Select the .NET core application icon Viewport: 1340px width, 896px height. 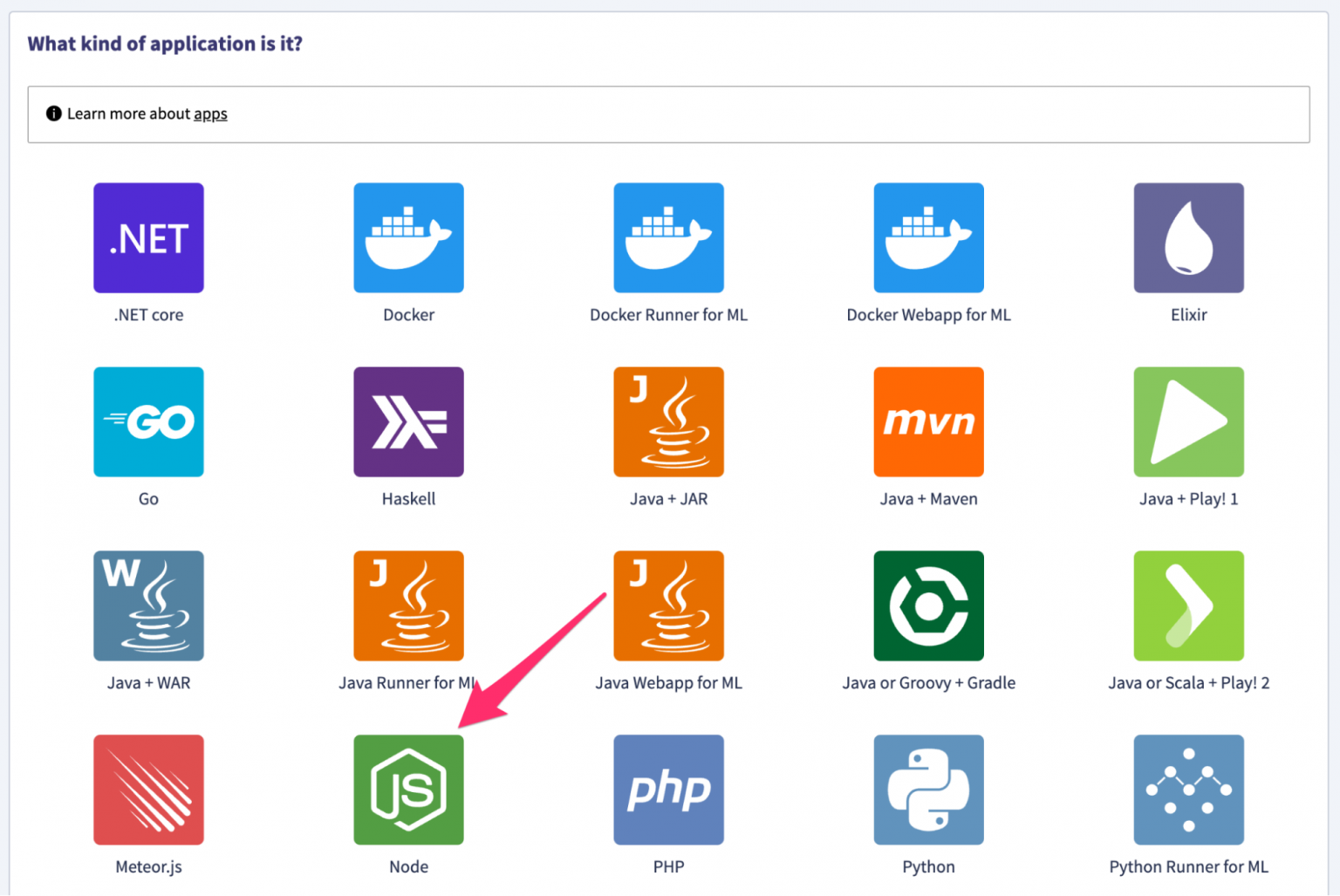pos(148,237)
